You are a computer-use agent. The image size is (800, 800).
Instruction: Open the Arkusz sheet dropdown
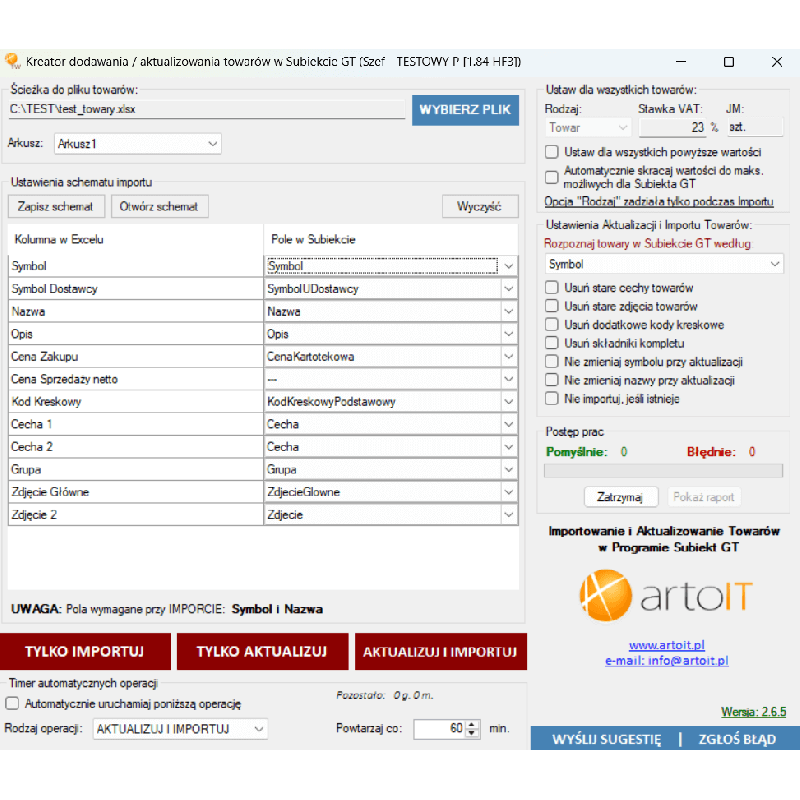[x=137, y=144]
